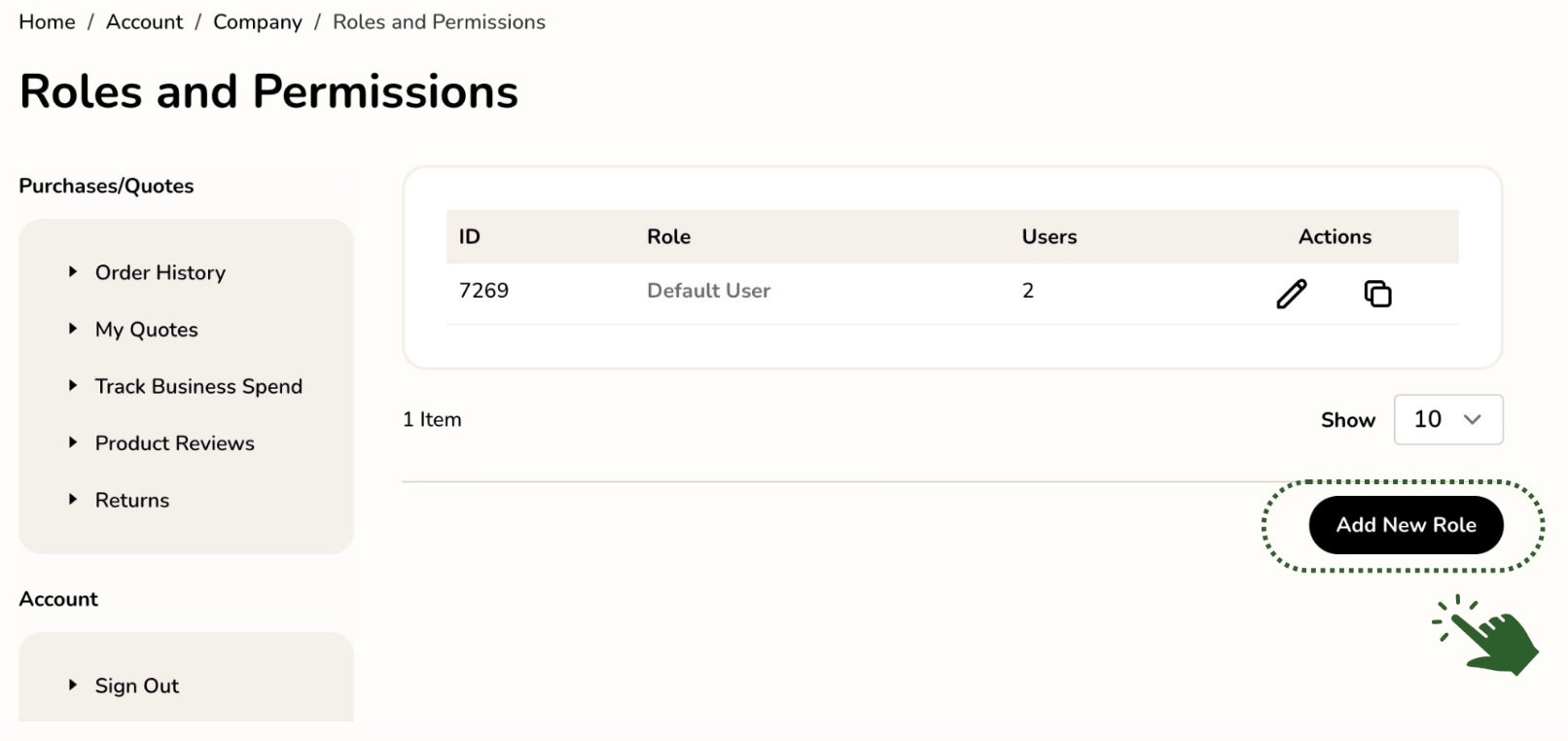Open My Quotes sidebar item
The width and height of the screenshot is (1568, 741).
point(147,330)
